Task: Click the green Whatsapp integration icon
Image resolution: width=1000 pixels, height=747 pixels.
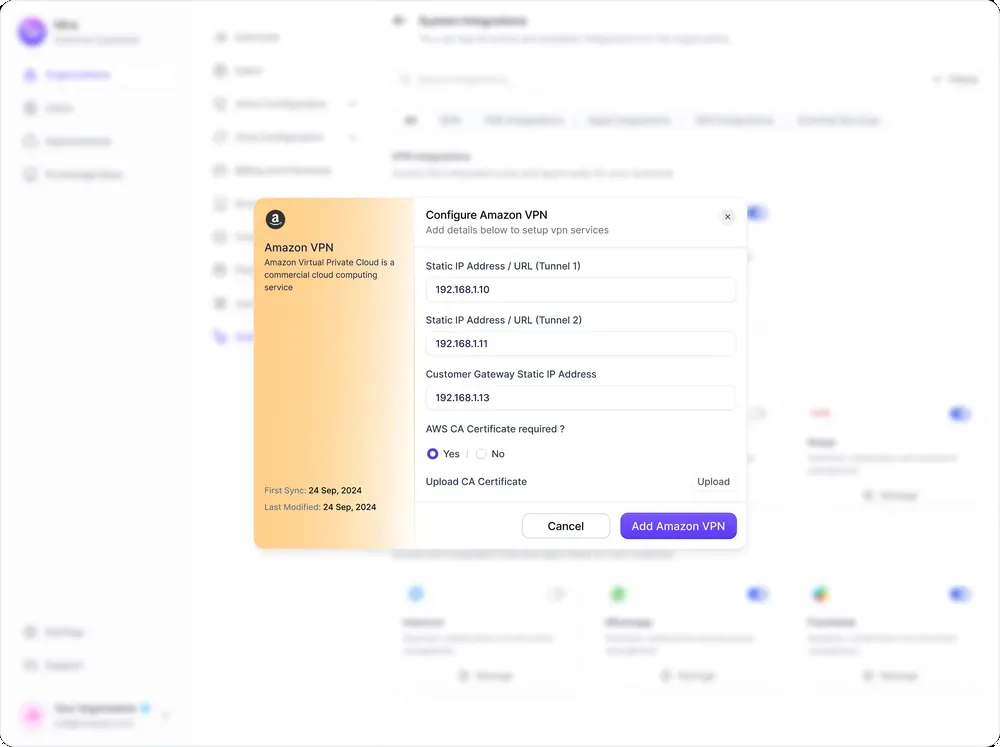Action: point(617,595)
